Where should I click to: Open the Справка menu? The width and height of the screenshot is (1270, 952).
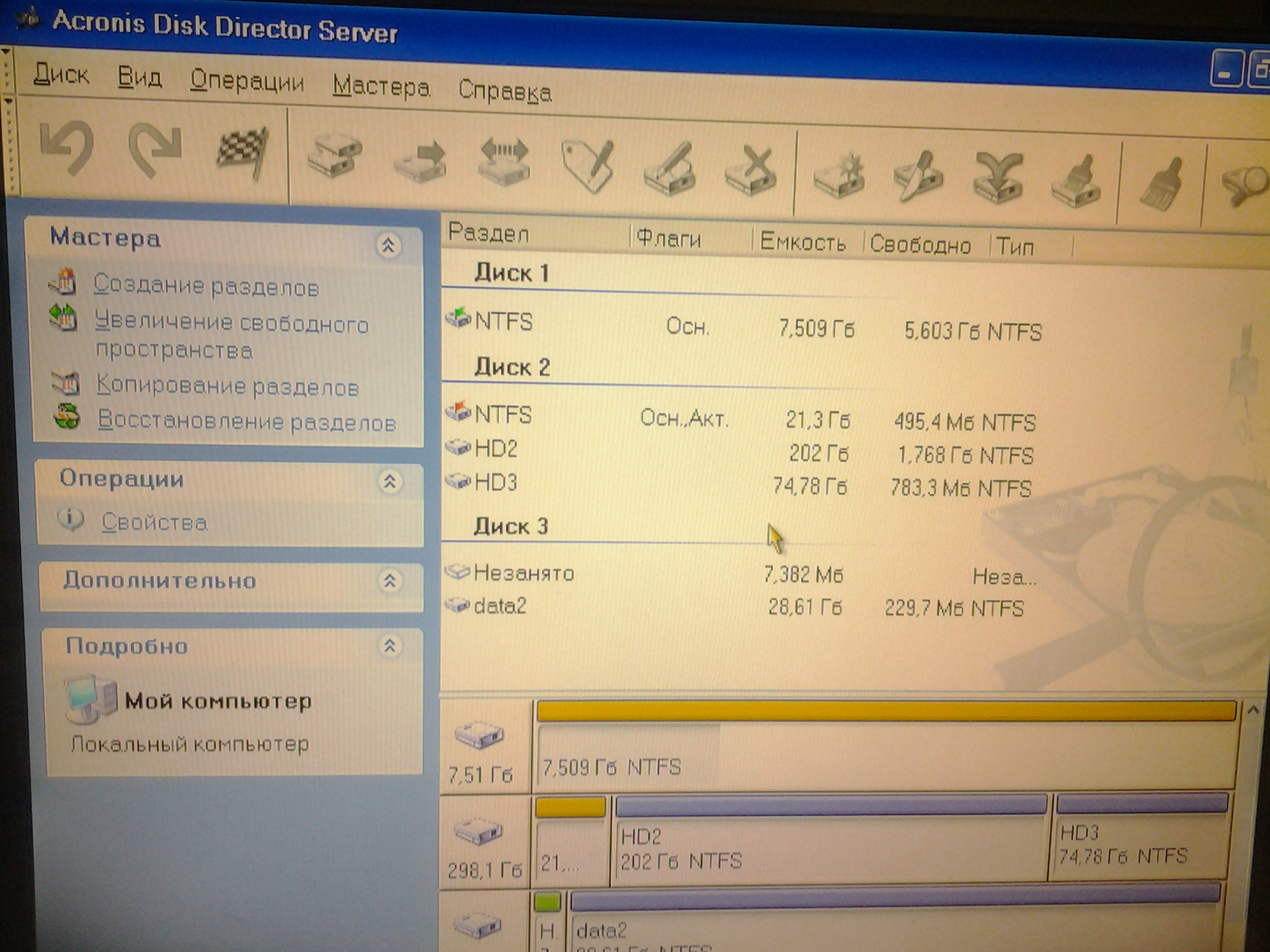(505, 91)
